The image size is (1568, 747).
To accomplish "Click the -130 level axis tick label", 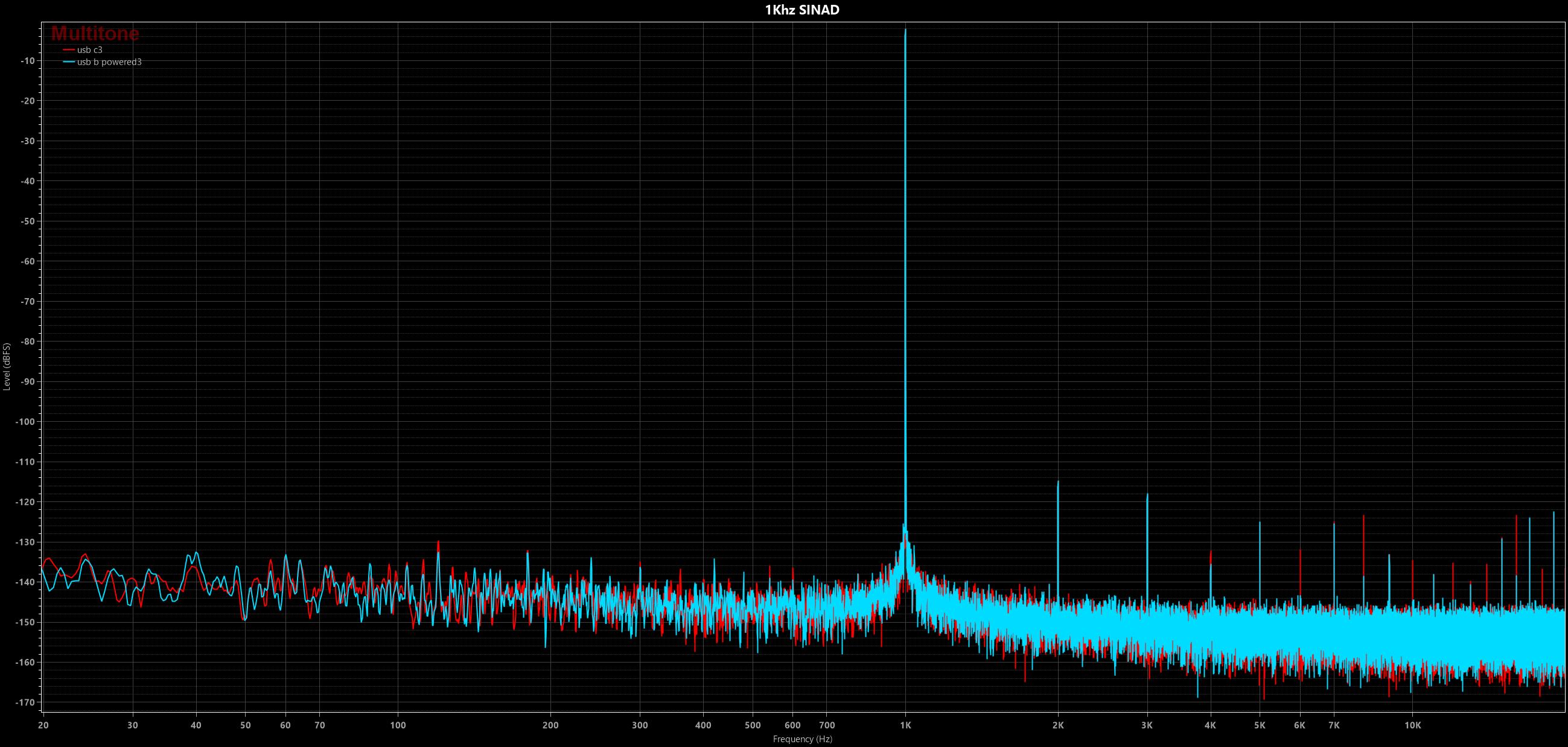I will pos(25,542).
